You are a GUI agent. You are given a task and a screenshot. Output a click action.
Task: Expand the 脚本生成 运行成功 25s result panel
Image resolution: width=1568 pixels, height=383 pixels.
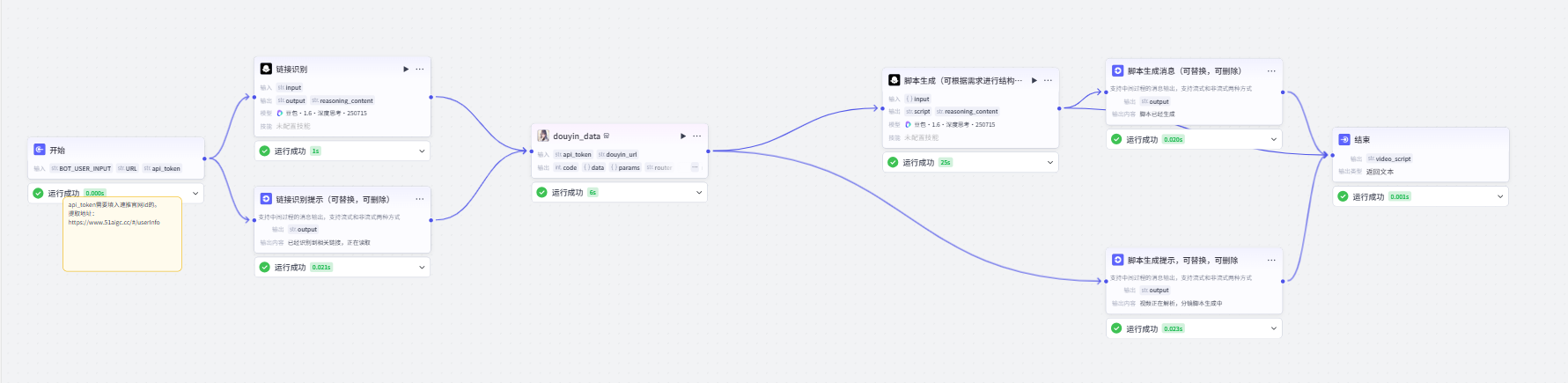pos(1049,162)
